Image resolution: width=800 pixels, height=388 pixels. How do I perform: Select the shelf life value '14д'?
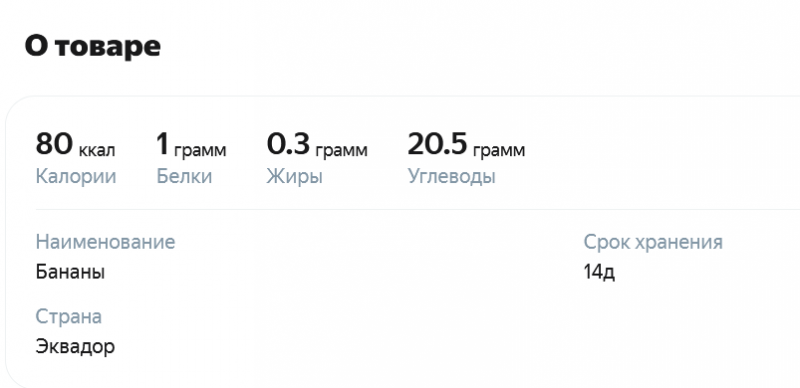pos(599,273)
